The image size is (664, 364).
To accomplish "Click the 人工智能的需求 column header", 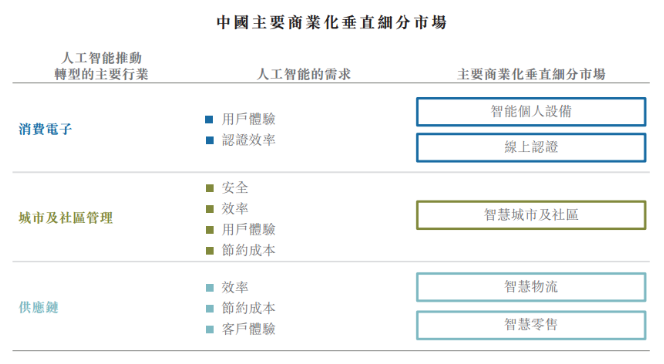I will pyautogui.click(x=304, y=74).
